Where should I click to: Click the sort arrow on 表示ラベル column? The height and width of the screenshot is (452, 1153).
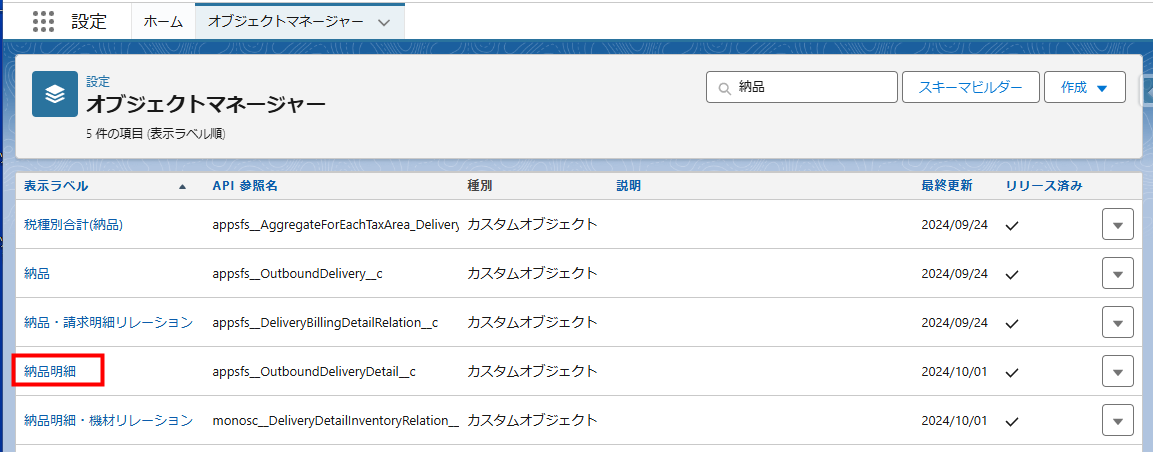tap(182, 187)
